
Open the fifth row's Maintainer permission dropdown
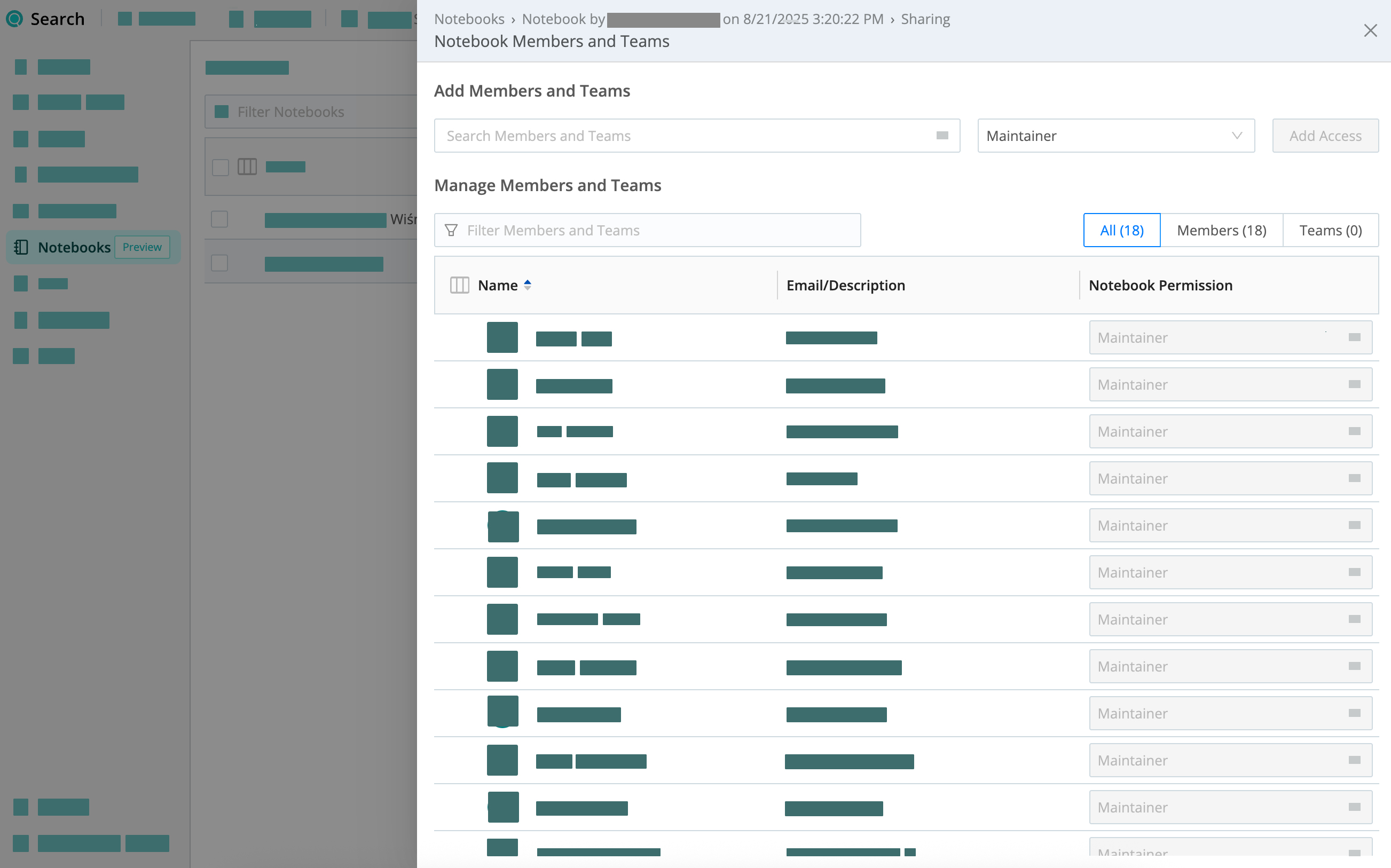(1230, 526)
